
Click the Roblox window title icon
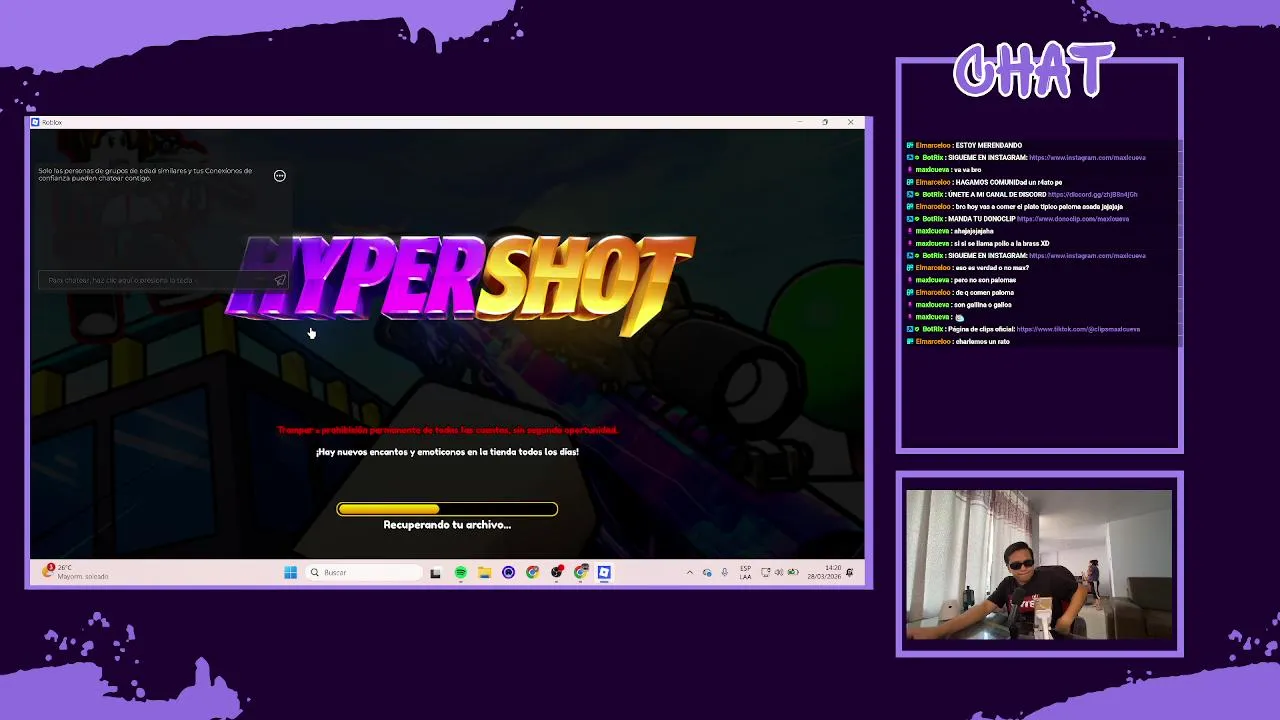35,122
